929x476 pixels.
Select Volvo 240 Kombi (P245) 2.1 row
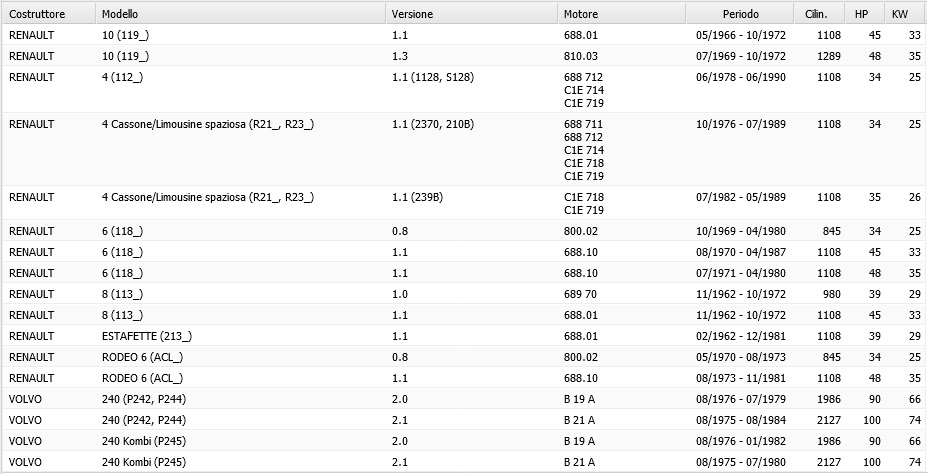click(x=464, y=462)
